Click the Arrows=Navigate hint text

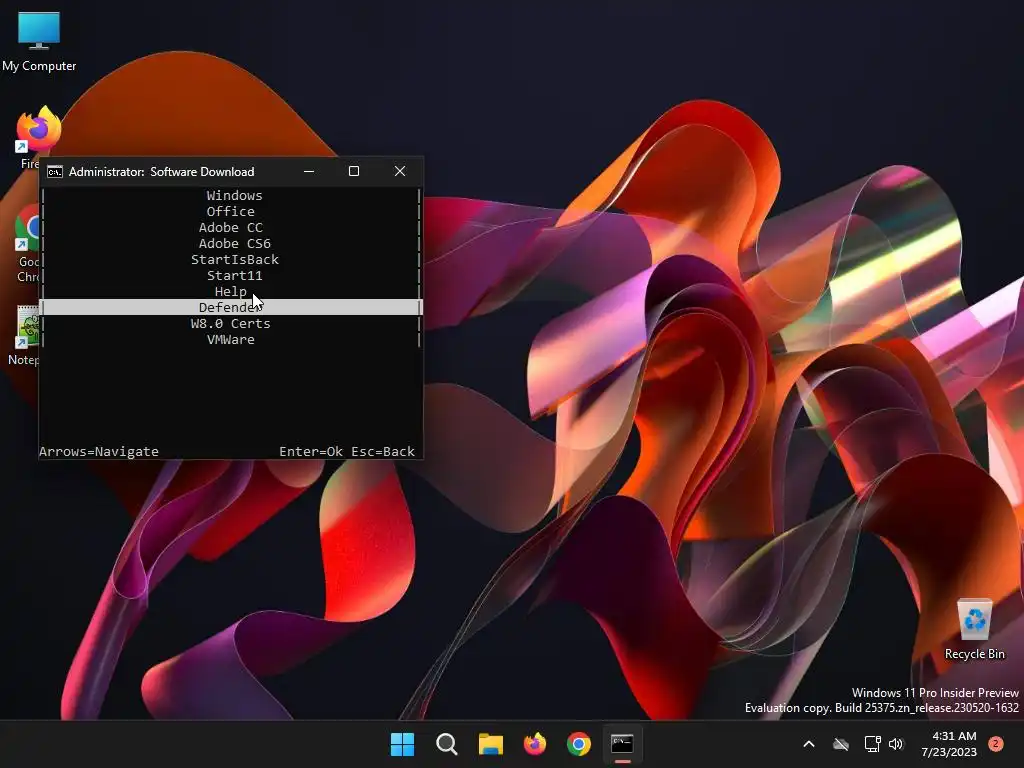pos(99,451)
